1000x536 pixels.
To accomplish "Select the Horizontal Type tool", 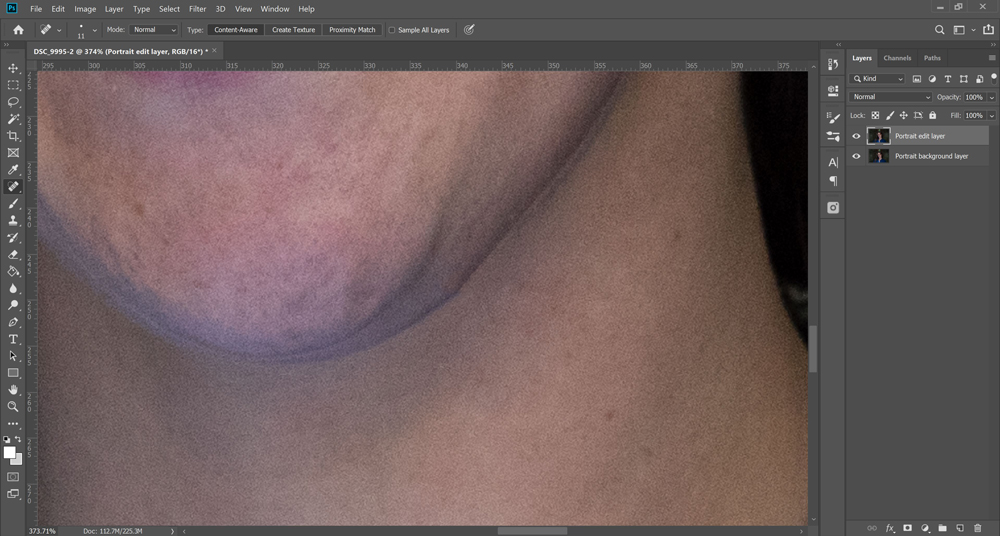I will [13, 339].
